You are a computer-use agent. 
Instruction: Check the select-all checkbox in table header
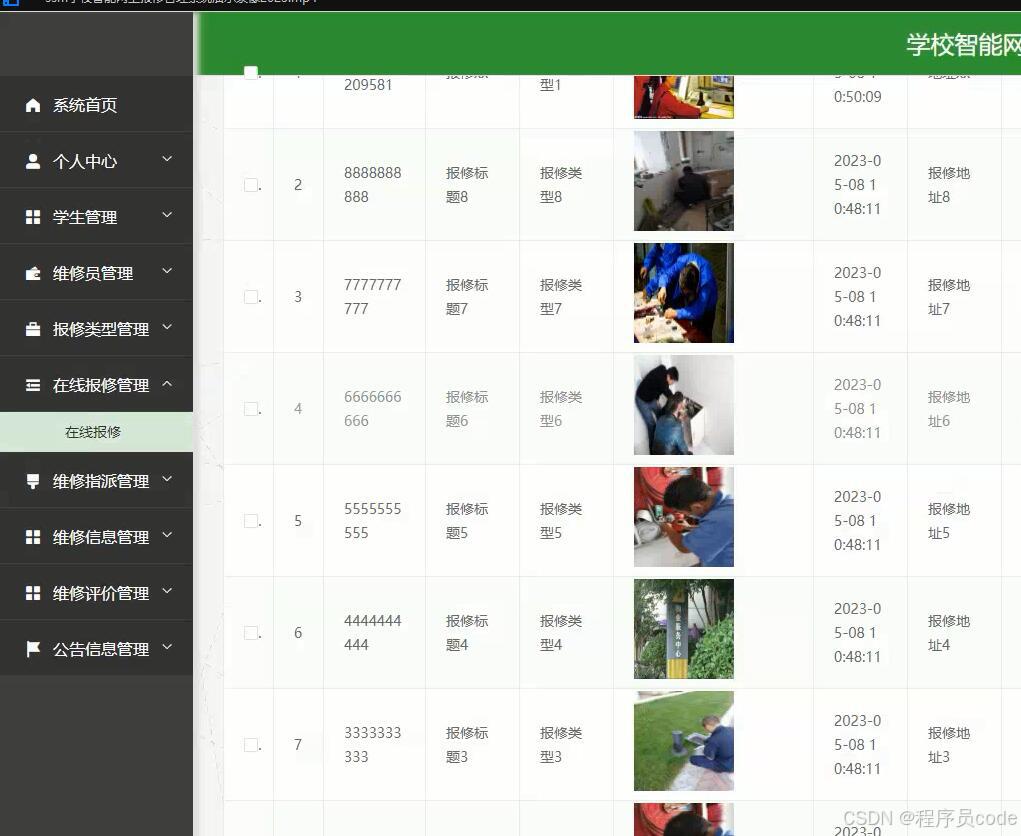pos(250,71)
